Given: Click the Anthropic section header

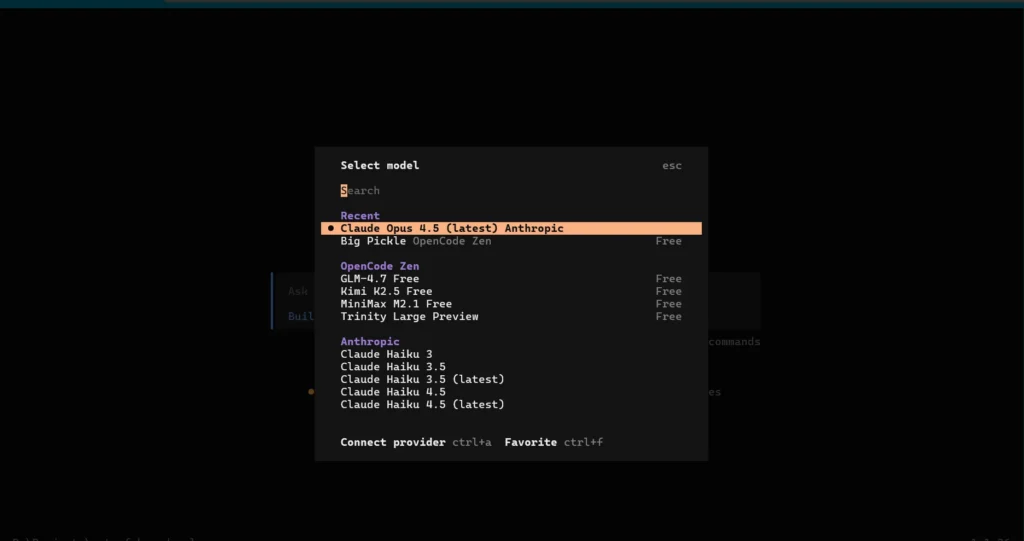Looking at the screenshot, I should (x=369, y=342).
